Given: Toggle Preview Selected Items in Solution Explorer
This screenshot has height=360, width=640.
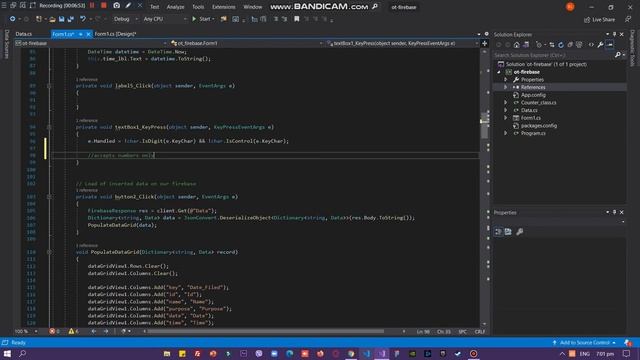Looking at the screenshot, I should (x=610, y=45).
